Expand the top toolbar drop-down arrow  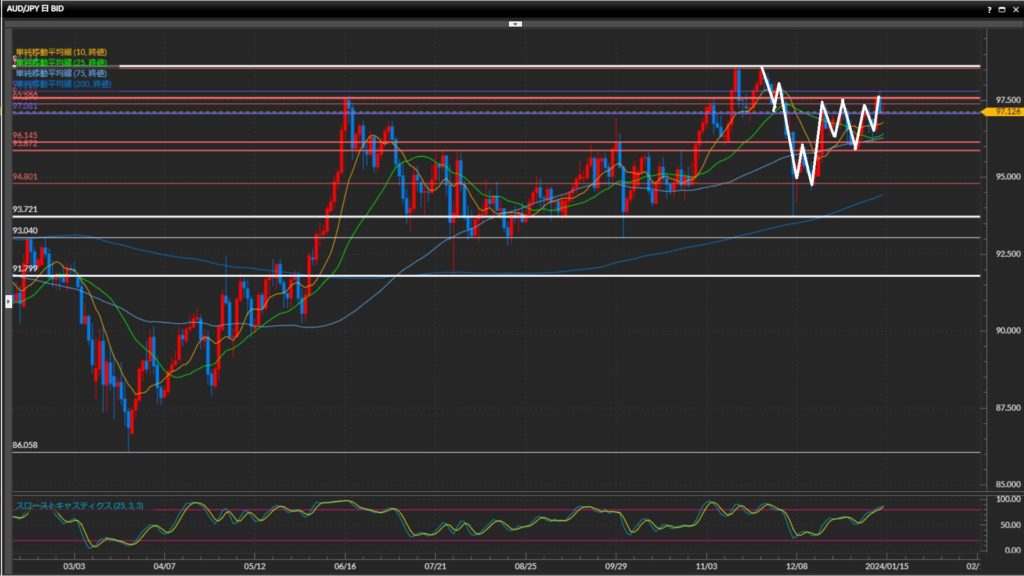click(x=512, y=22)
